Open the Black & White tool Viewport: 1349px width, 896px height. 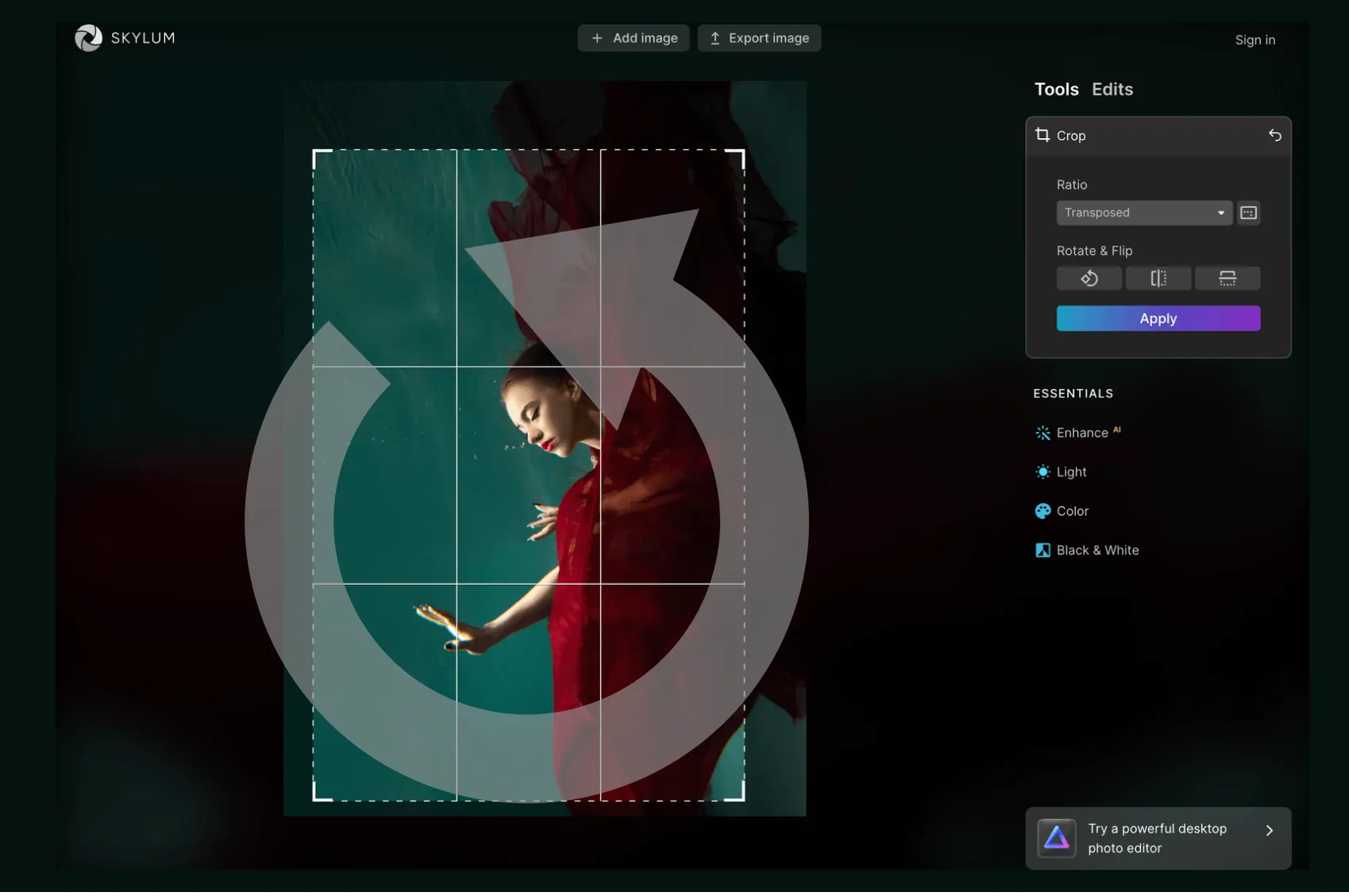coord(1086,550)
